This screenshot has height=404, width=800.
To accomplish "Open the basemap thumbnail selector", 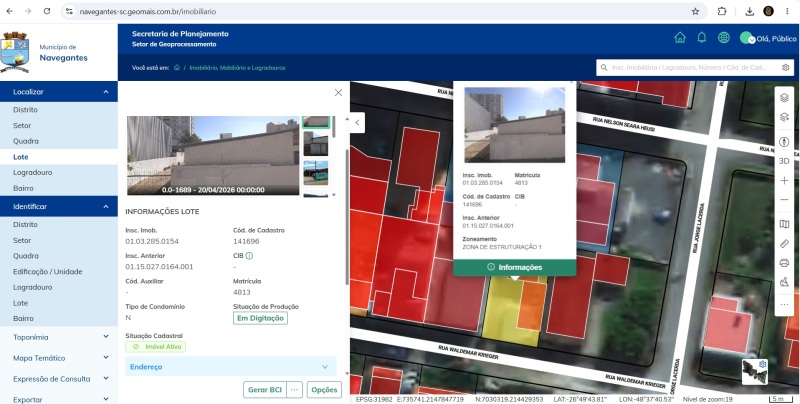I will pos(755,372).
